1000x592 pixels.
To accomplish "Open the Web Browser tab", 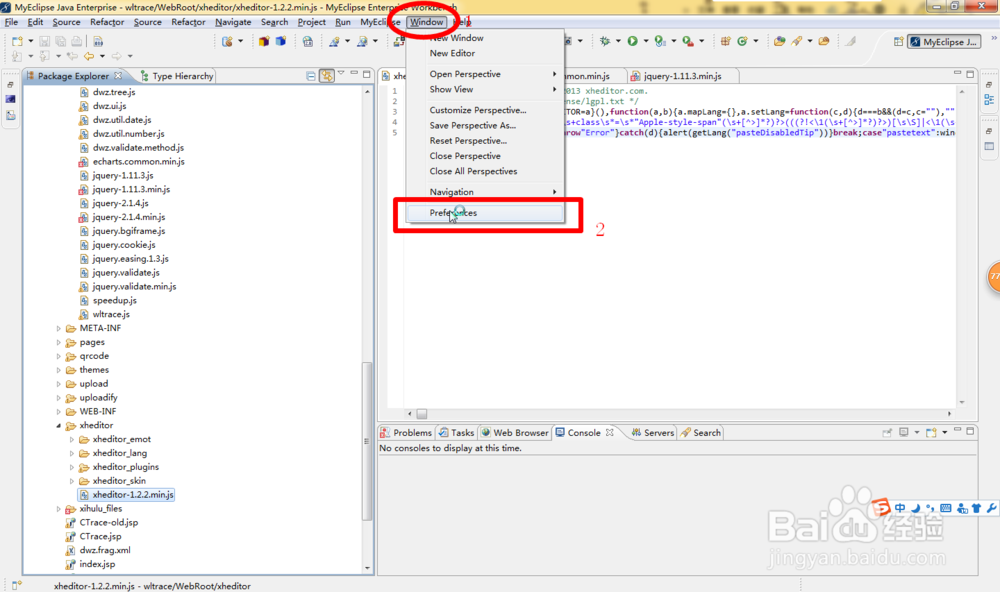I will point(515,433).
